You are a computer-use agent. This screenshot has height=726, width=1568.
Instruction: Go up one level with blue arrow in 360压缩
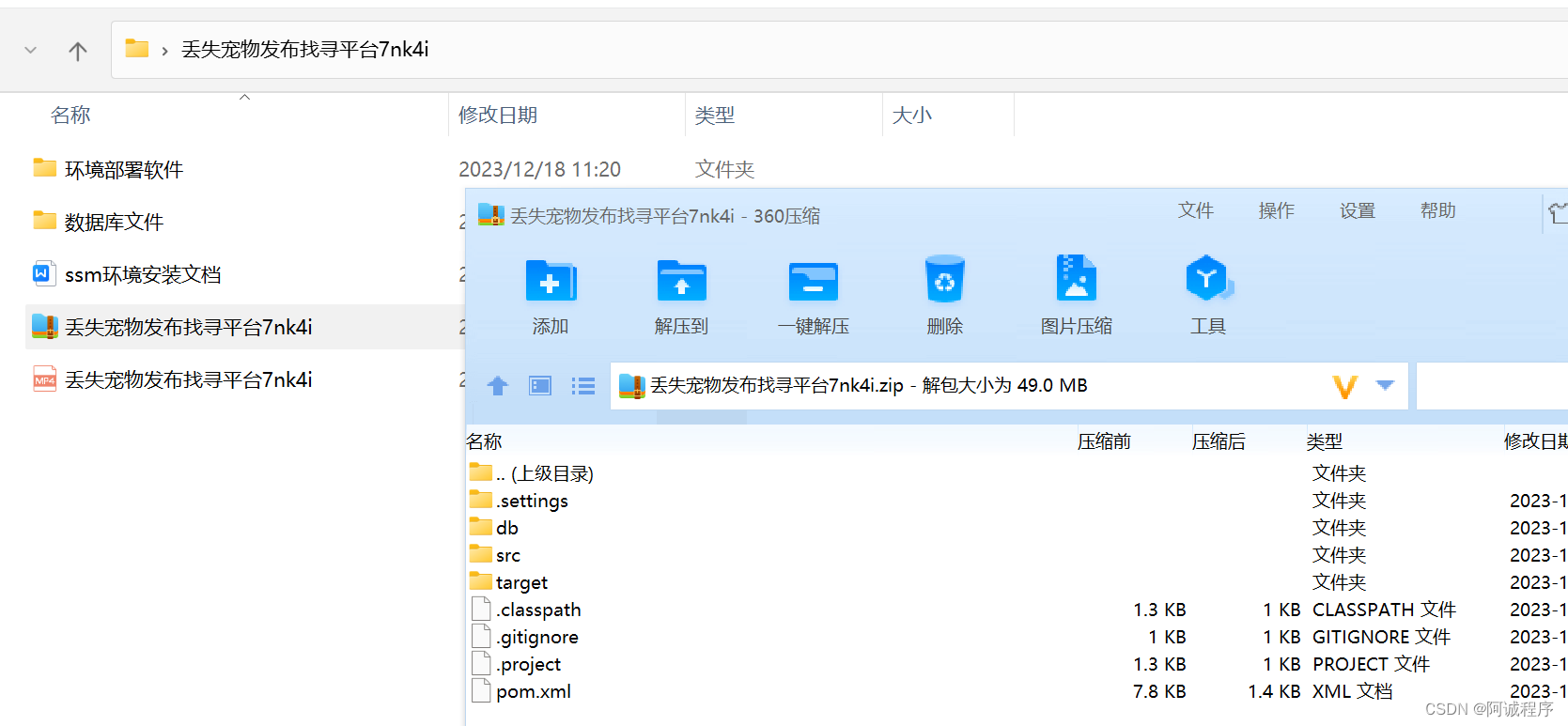pos(498,386)
